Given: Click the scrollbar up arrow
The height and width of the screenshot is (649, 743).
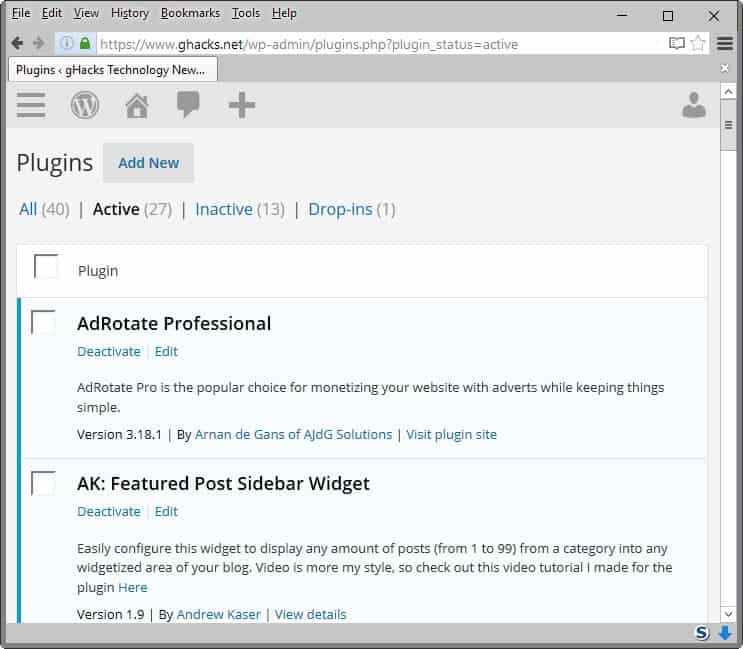Looking at the screenshot, I should click(x=728, y=91).
